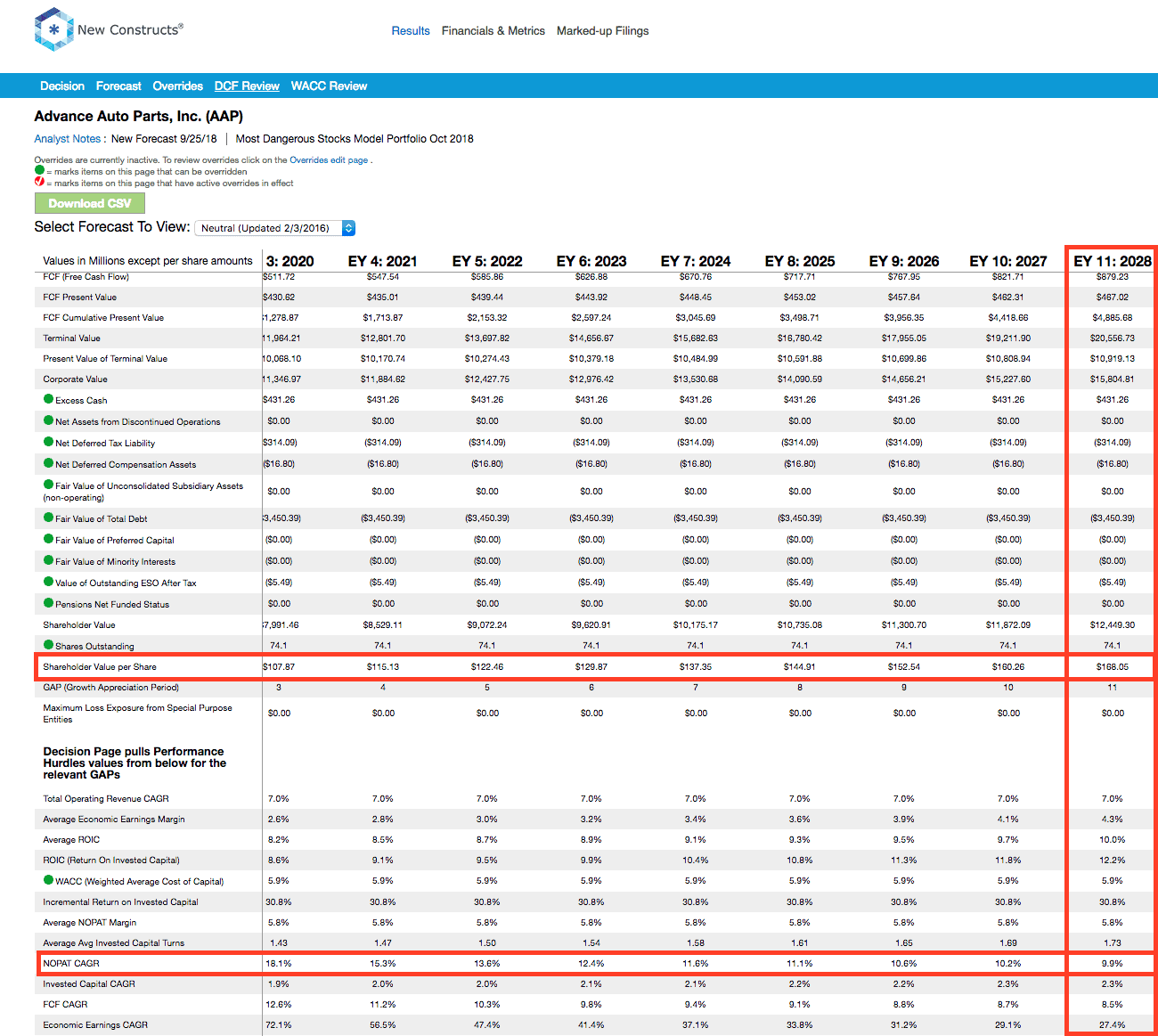1158x1036 pixels.
Task: Switch to the Decision page
Action: tap(62, 86)
